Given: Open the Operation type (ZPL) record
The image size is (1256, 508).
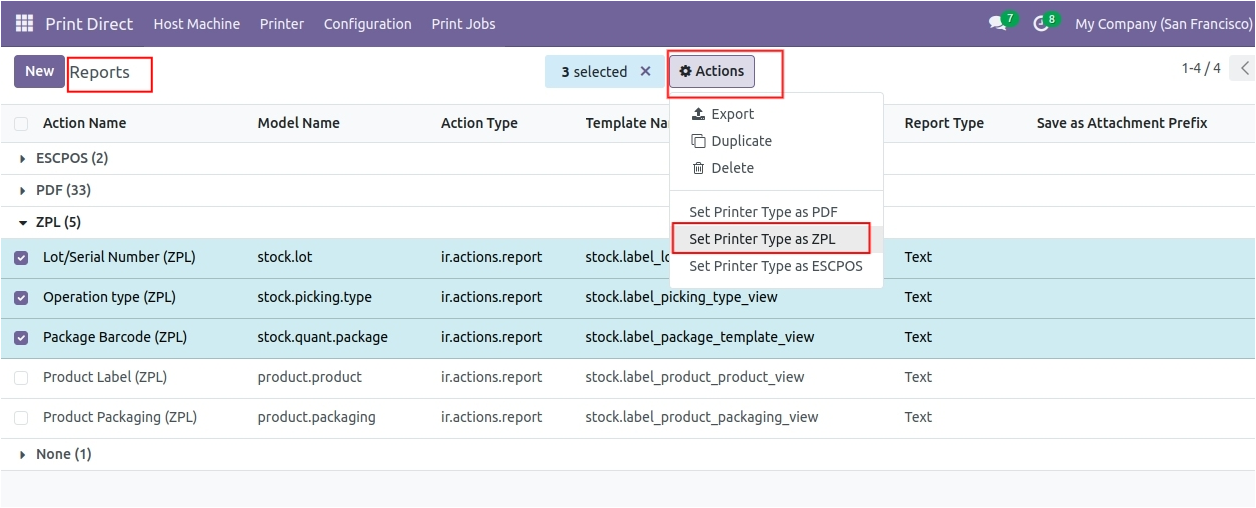Looking at the screenshot, I should [109, 297].
